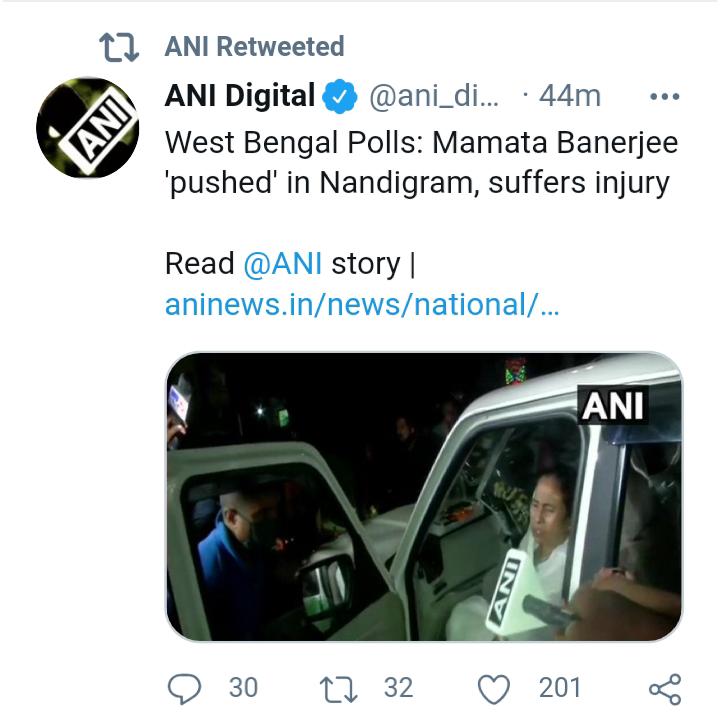Like the tweet with the heart icon
This screenshot has width=720, height=722.
pos(494,688)
